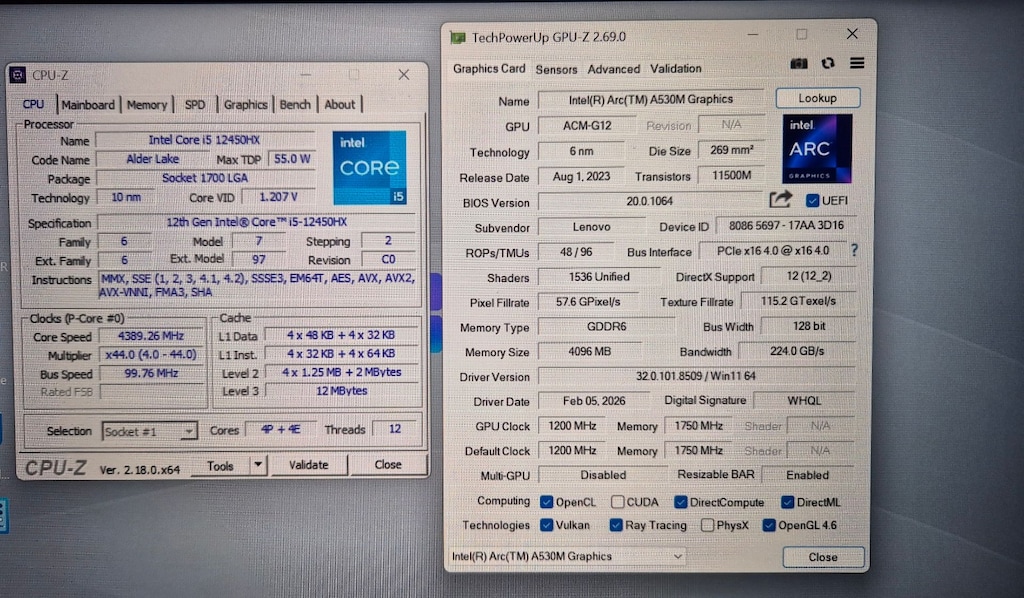Click the Close button in GPU-Z

tap(823, 557)
